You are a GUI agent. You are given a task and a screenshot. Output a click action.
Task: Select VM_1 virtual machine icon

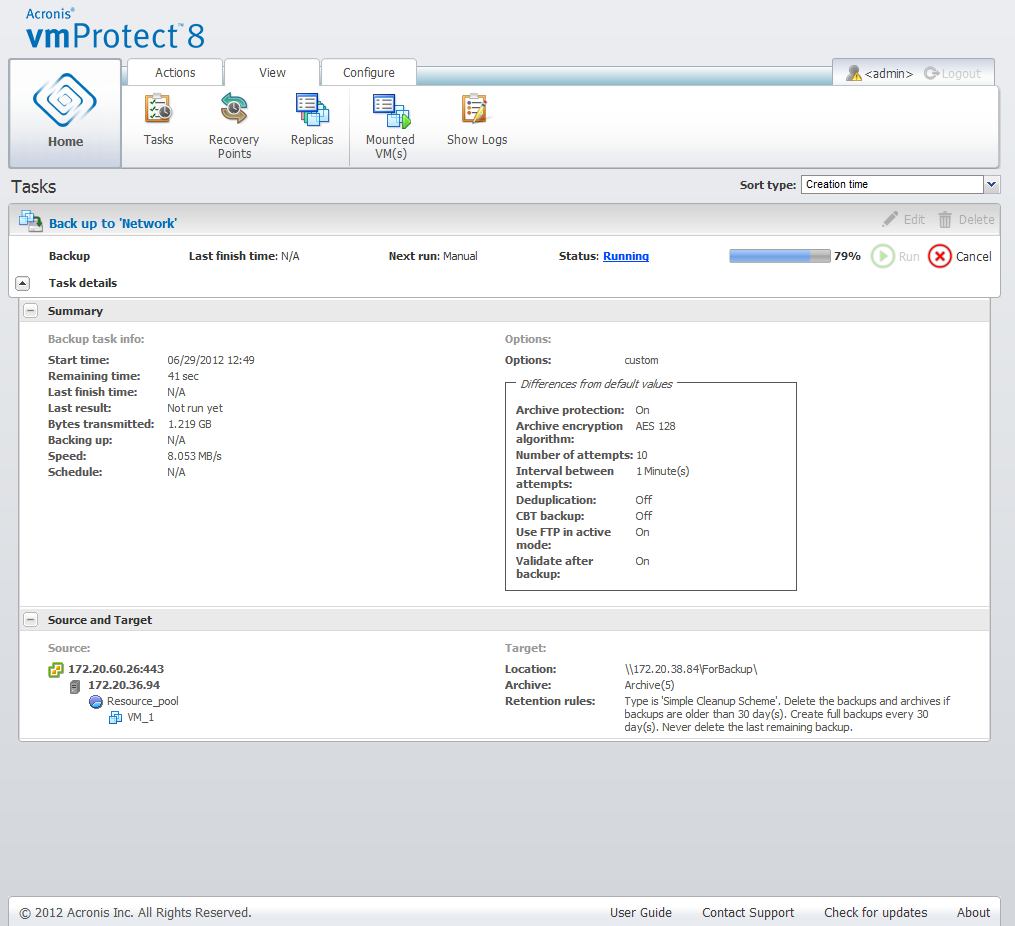pos(115,718)
